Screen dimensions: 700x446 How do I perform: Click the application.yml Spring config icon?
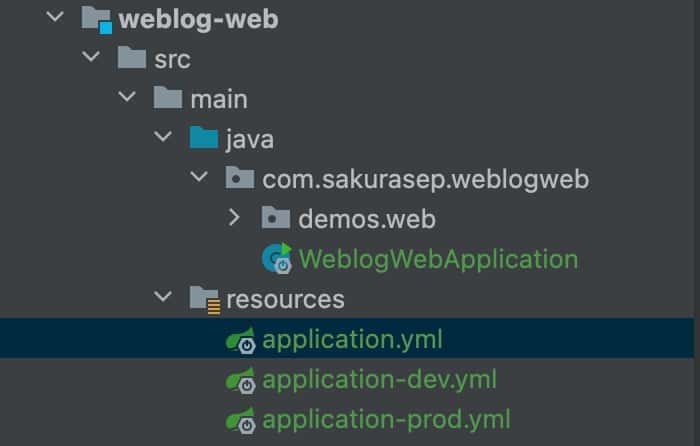(240, 340)
